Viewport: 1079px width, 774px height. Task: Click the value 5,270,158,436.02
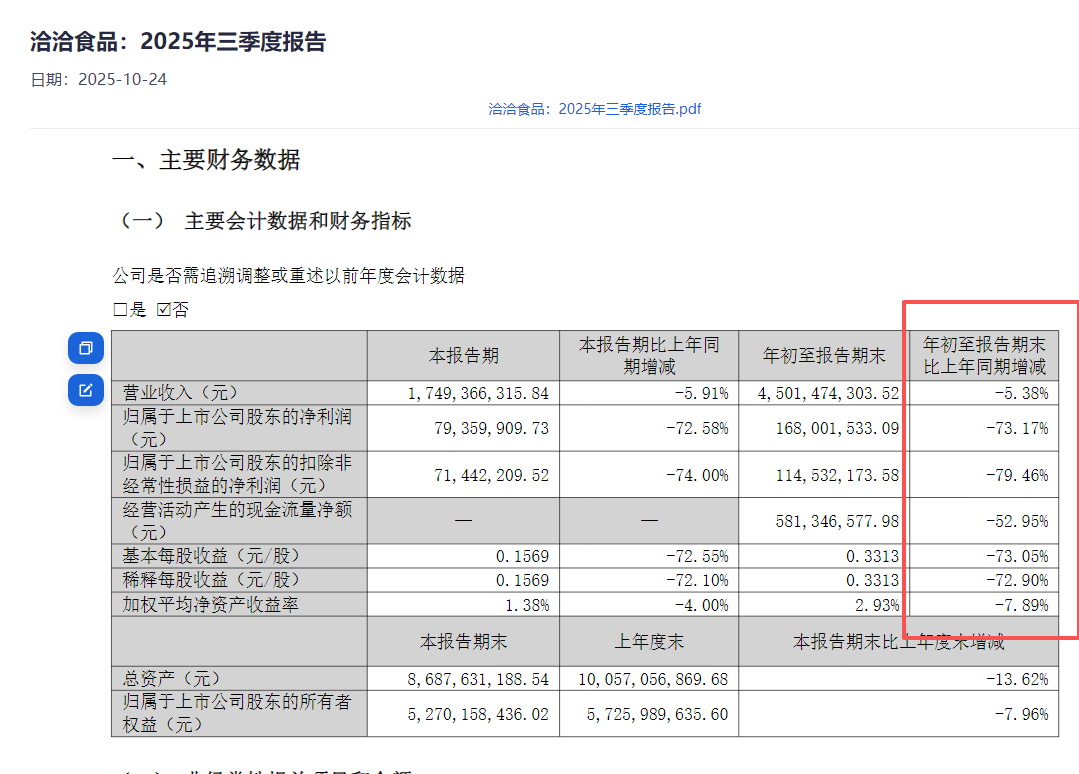pos(478,715)
